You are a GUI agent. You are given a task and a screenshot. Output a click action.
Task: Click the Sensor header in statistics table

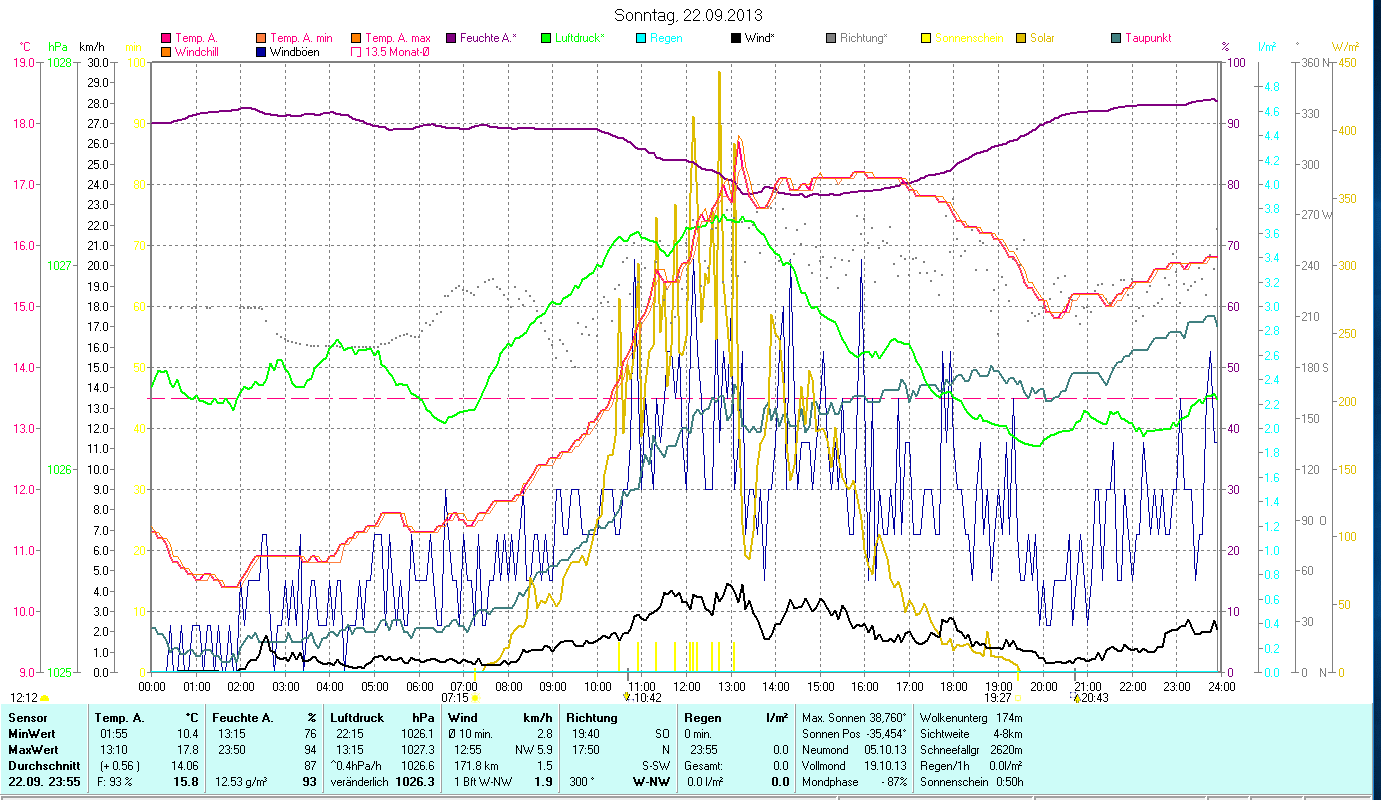(x=27, y=717)
